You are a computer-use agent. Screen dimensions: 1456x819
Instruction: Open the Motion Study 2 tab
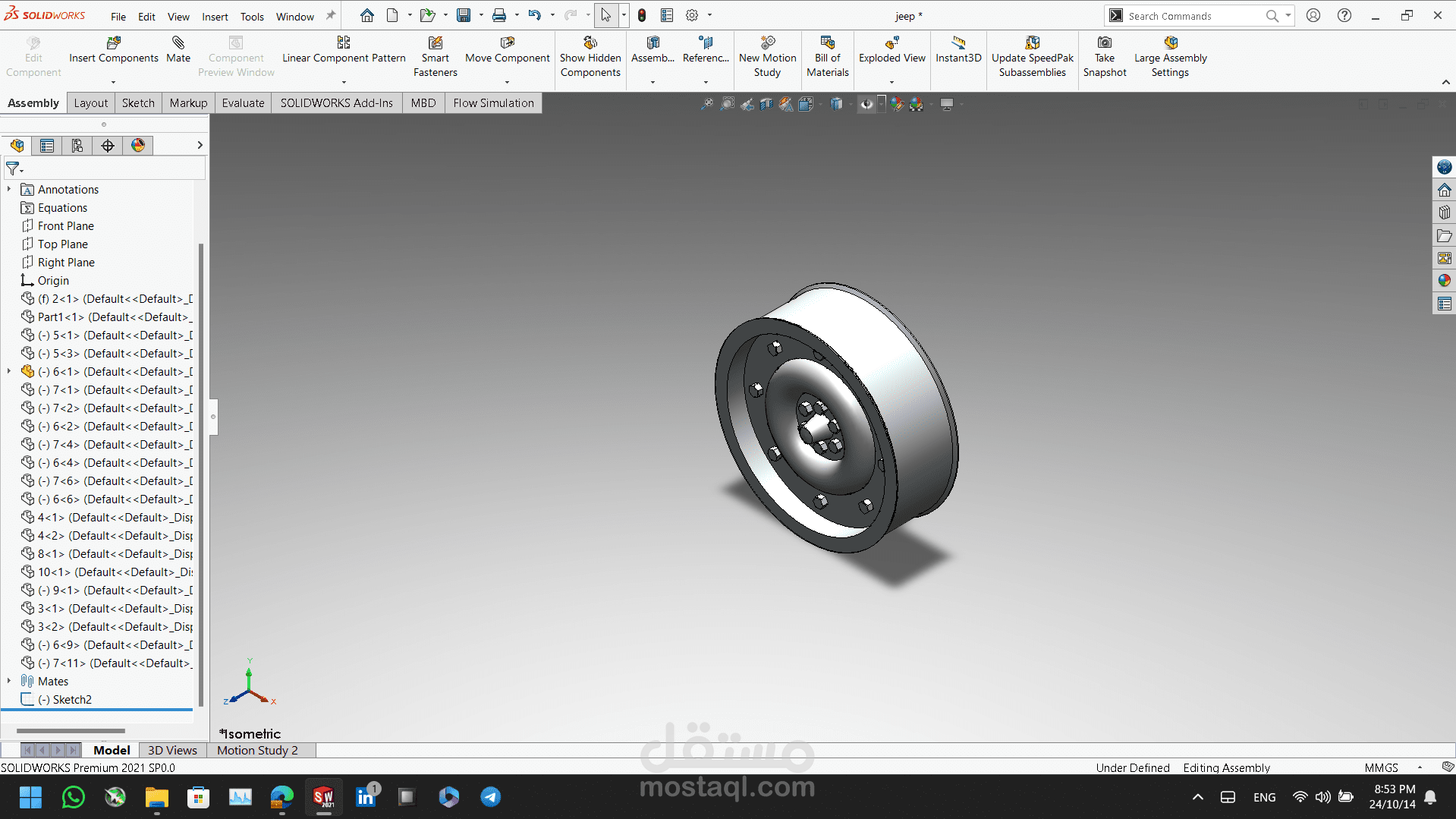(257, 750)
